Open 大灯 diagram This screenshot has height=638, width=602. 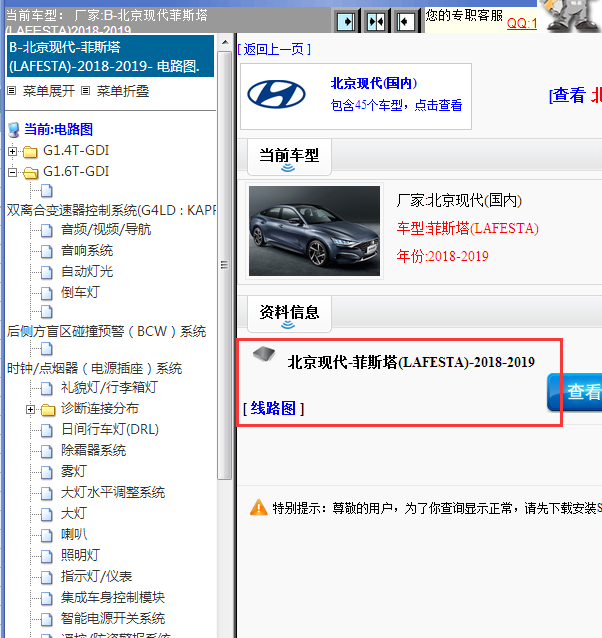tap(74, 513)
